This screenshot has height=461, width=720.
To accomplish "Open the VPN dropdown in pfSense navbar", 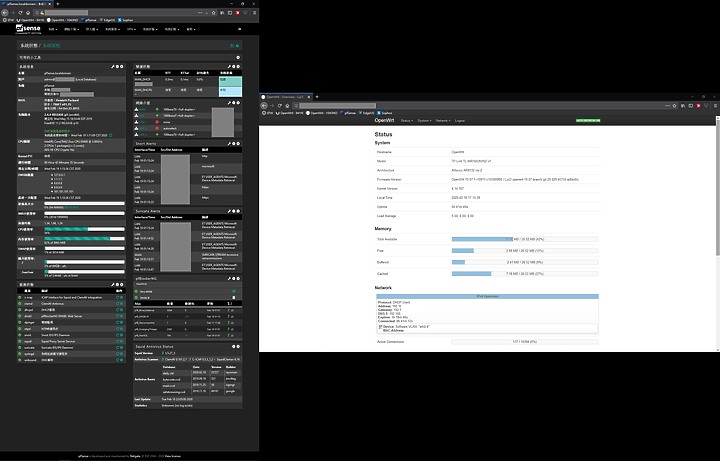I will click(x=131, y=29).
